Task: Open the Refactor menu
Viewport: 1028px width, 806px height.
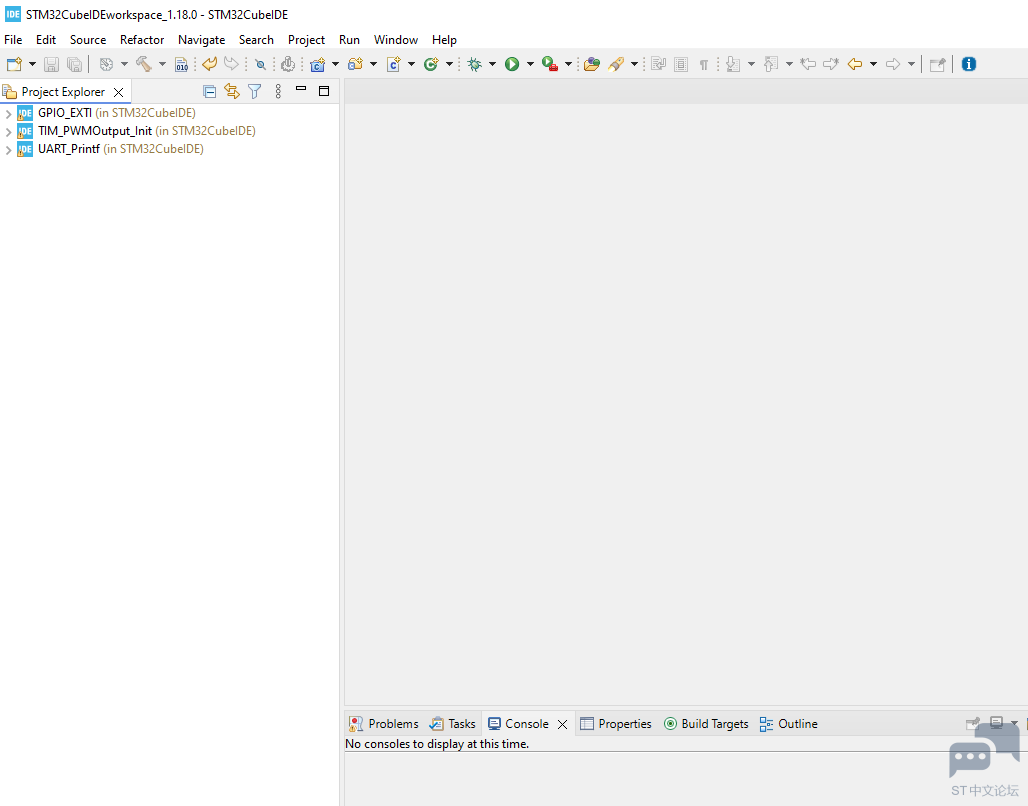Action: [x=142, y=40]
